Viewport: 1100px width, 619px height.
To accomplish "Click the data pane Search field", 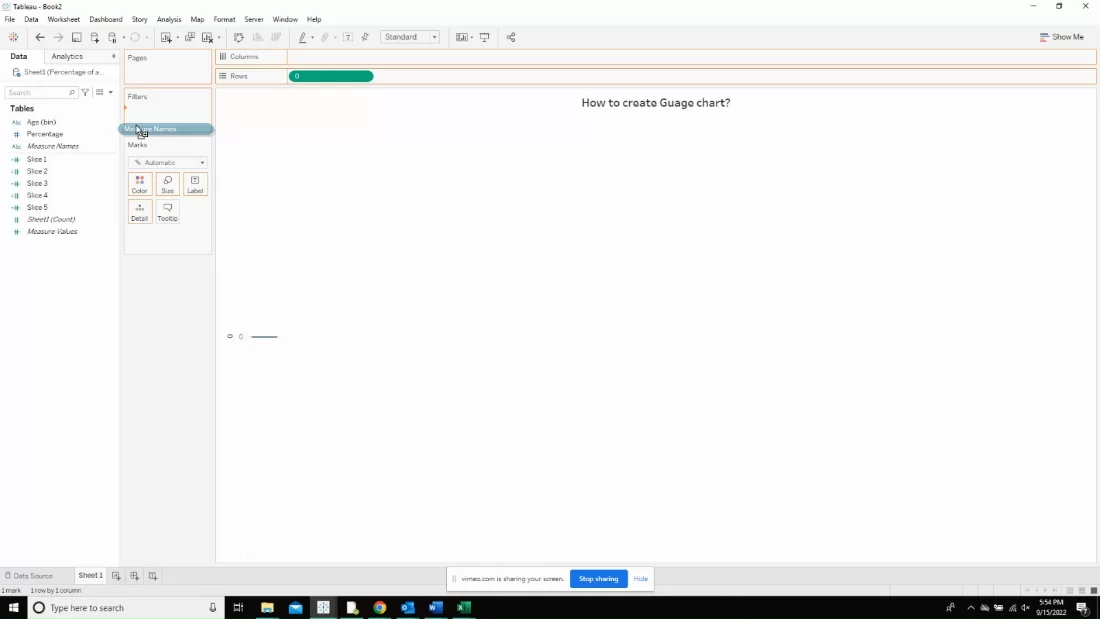I will pyautogui.click(x=41, y=93).
